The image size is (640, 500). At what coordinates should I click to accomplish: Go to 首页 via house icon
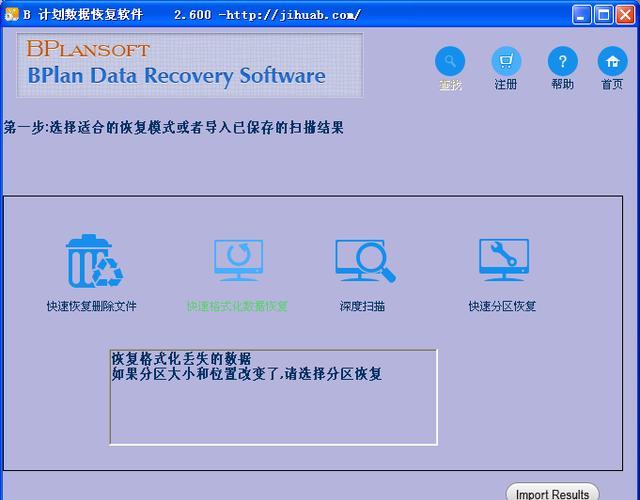(612, 62)
